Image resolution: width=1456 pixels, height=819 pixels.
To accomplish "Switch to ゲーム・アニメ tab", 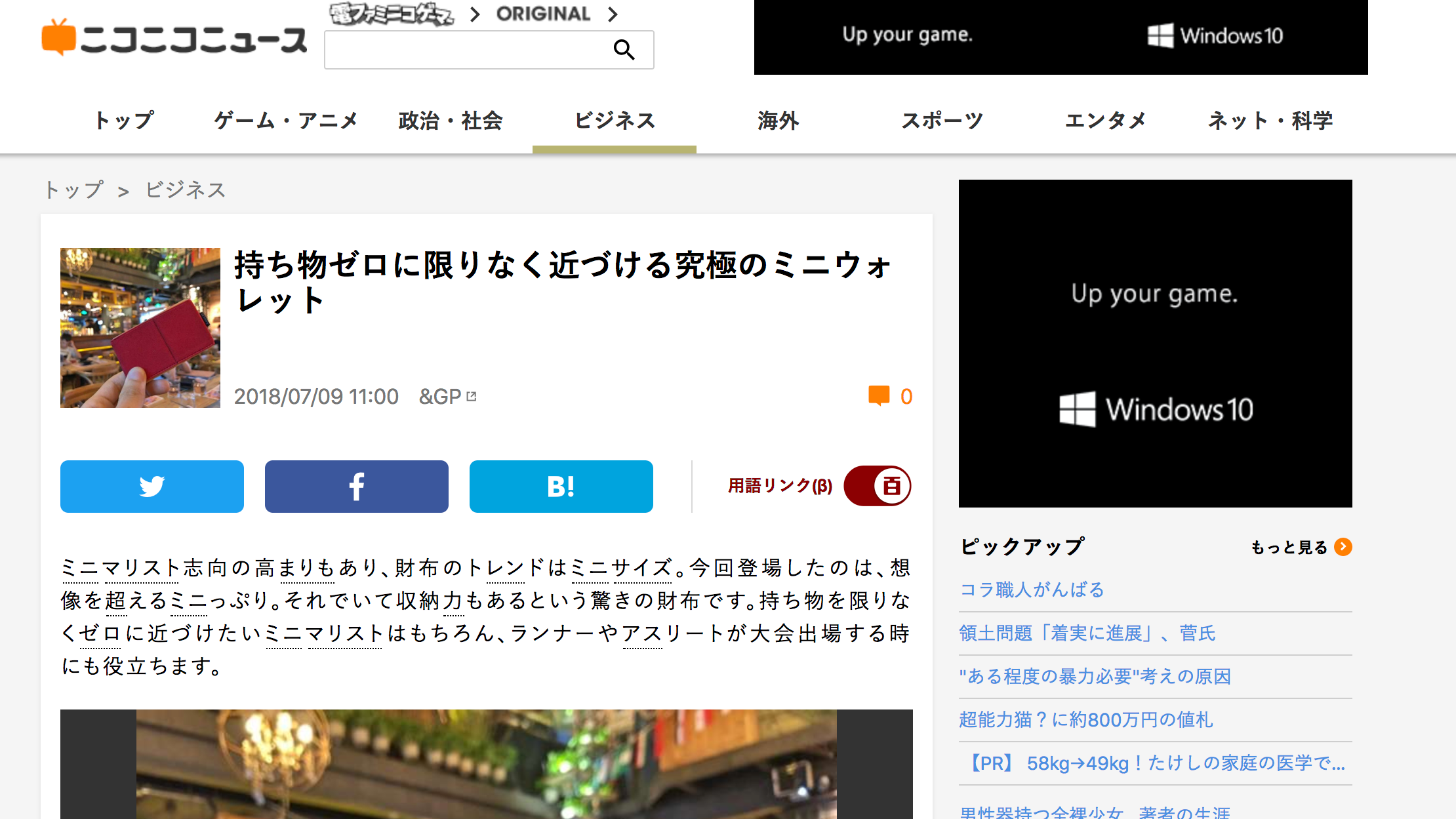I will click(x=286, y=121).
